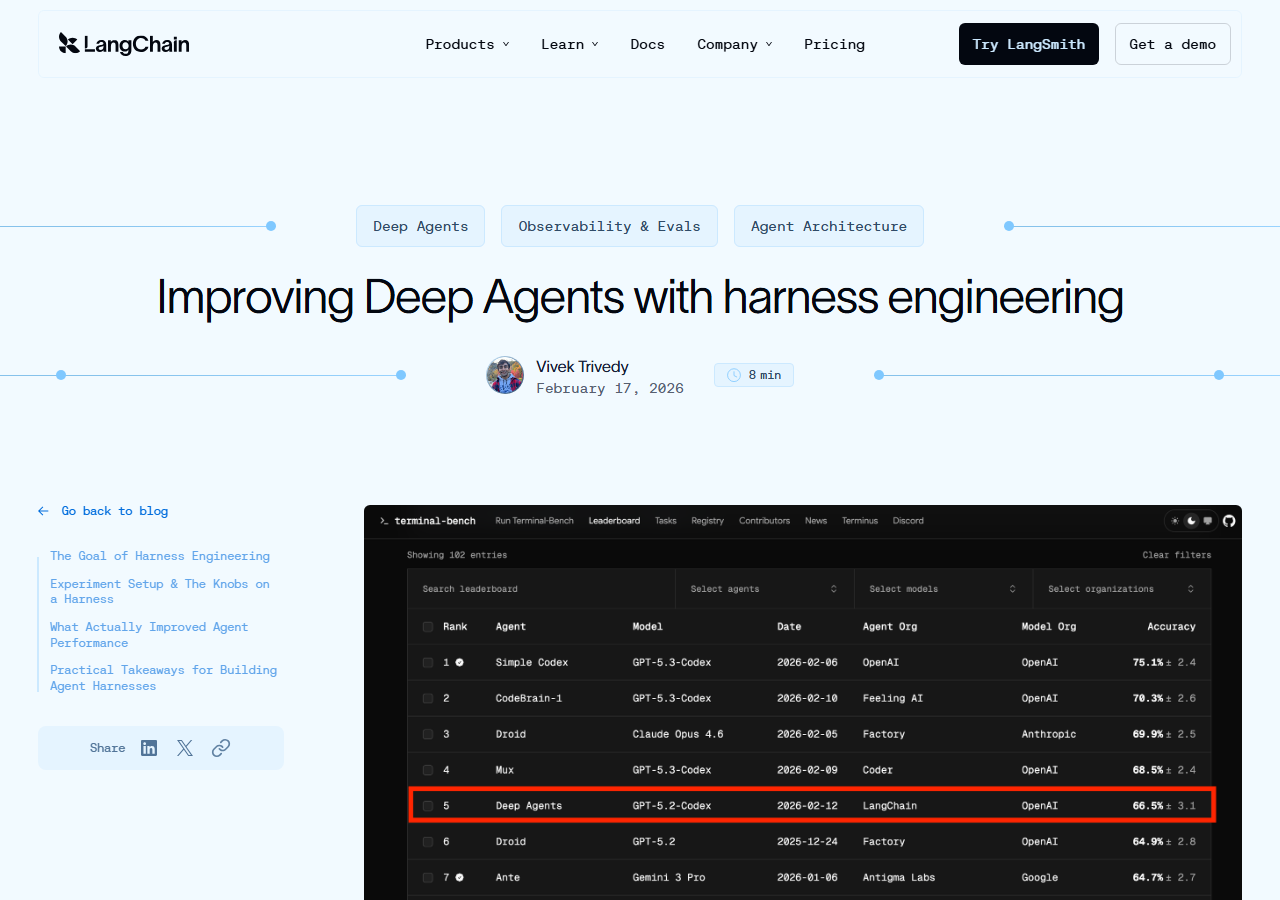Tick the checkbox for CodeBrain-1 row

[x=428, y=698]
